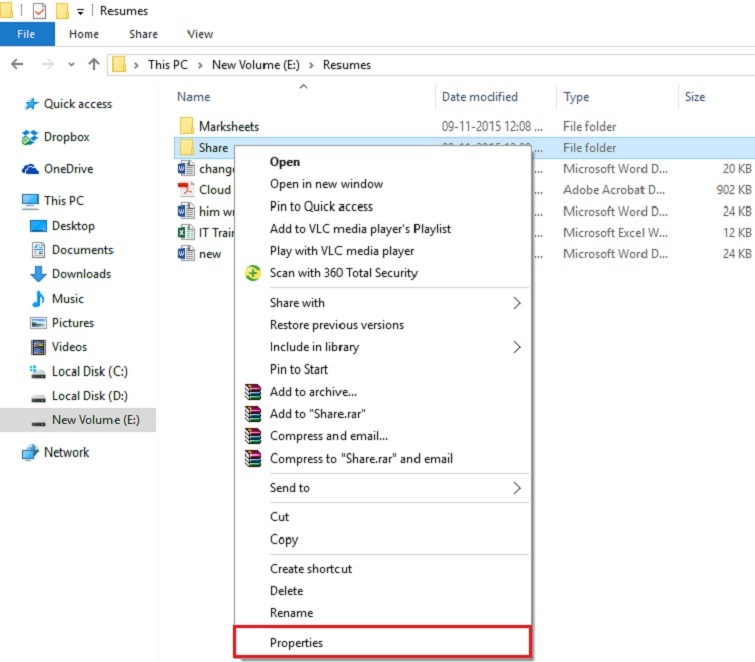Open the Quick Access Toolbar dropdown arrow
This screenshot has height=662, width=755.
80,11
